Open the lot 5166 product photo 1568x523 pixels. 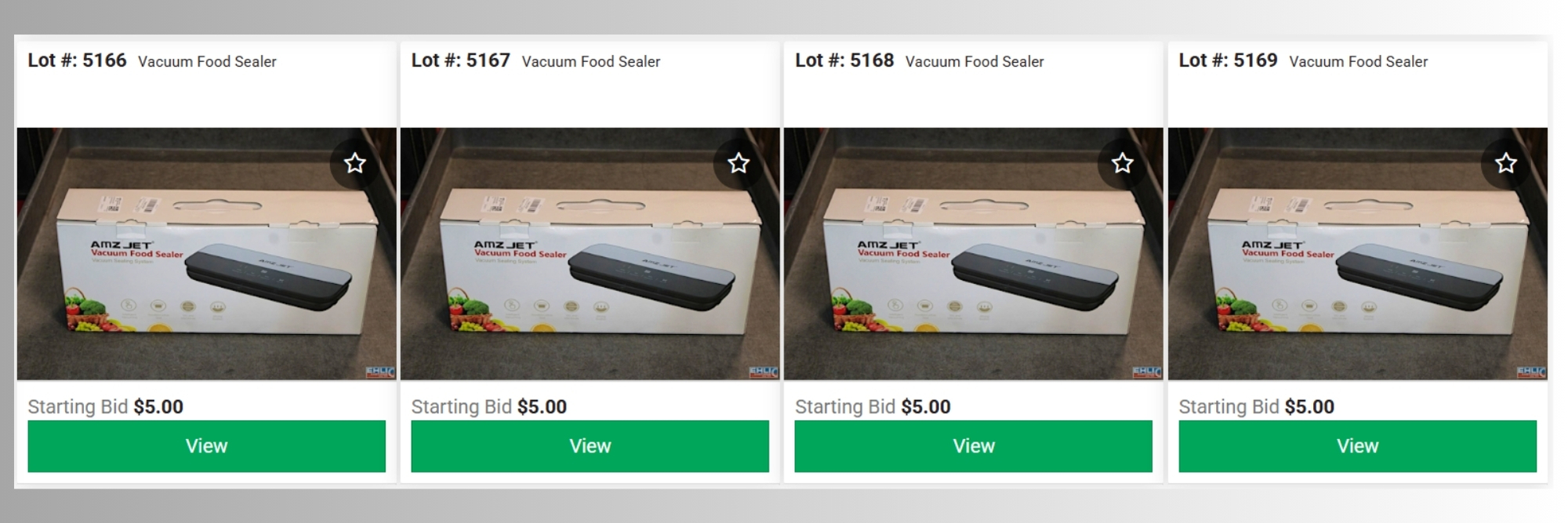click(x=206, y=254)
